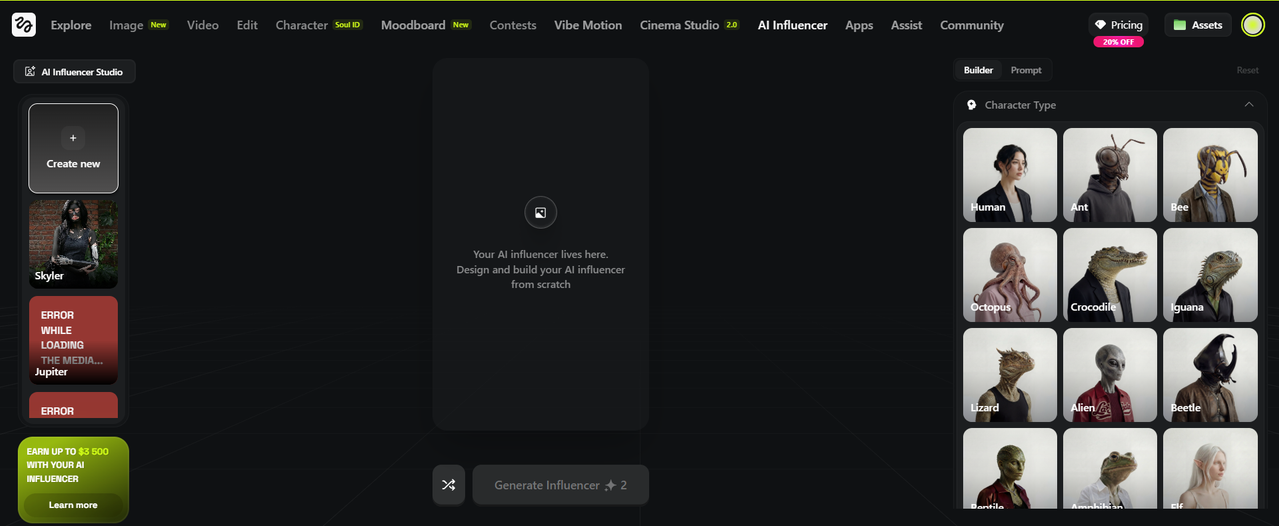Screen dimensions: 1279x526
Task: Choose the Crocodile character type
Action: click(1110, 275)
